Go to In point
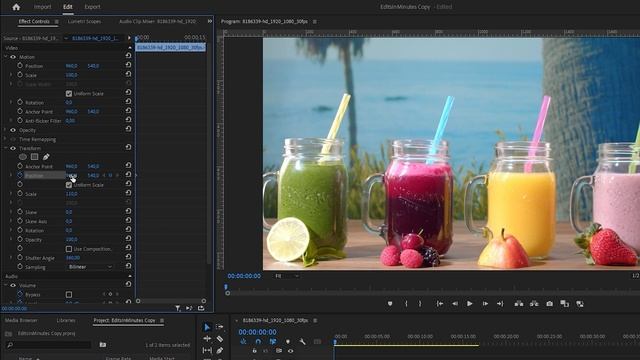Viewport: 640px width, 360px height. (x=440, y=304)
